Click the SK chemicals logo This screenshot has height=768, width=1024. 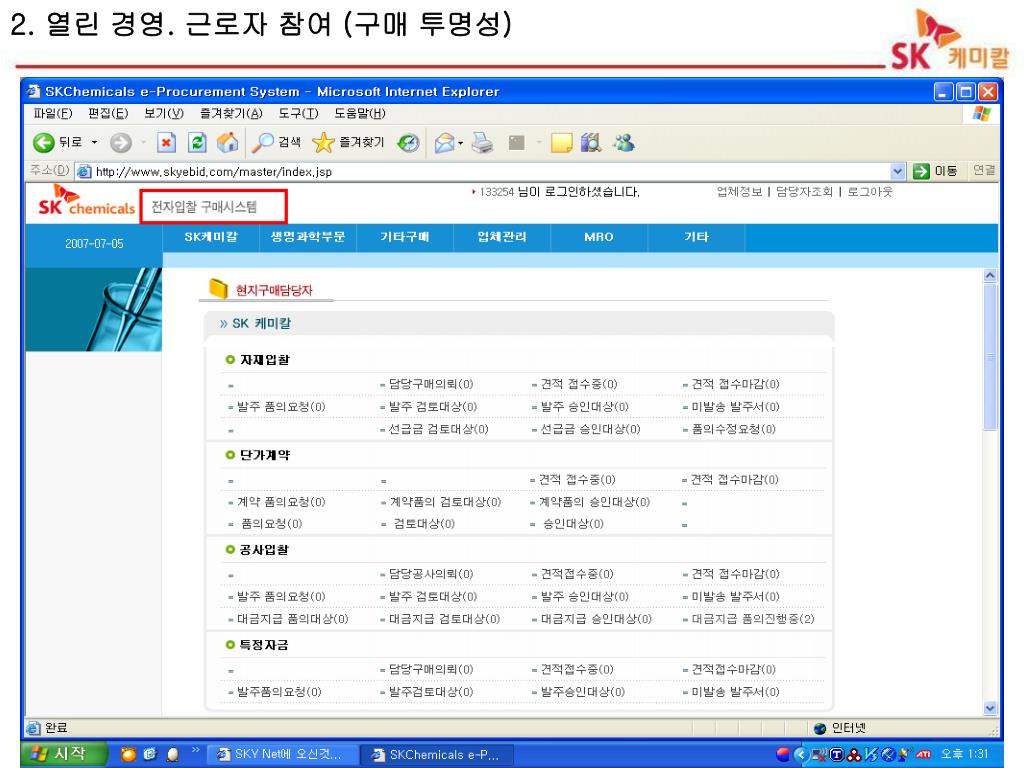(x=86, y=201)
